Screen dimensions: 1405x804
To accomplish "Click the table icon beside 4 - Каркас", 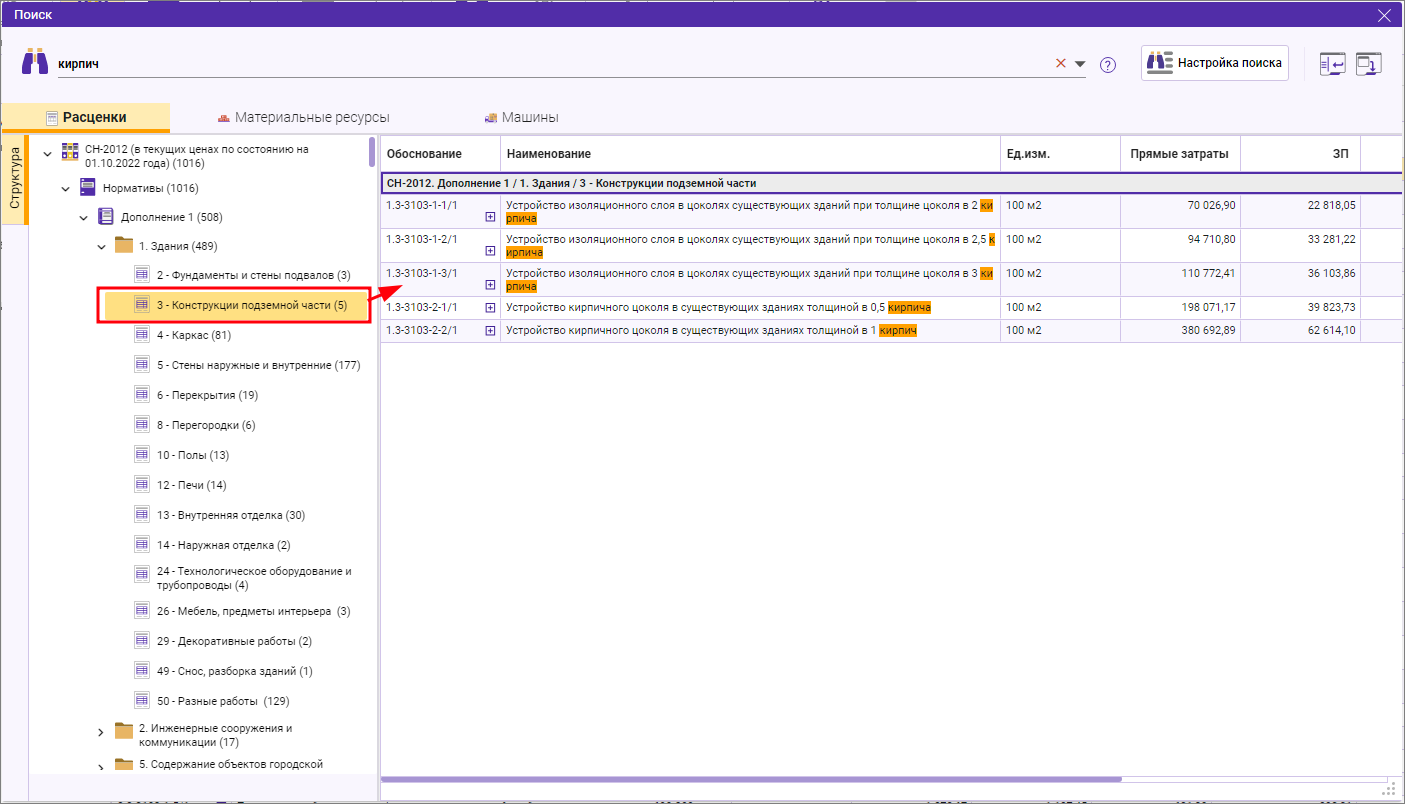I will (142, 335).
